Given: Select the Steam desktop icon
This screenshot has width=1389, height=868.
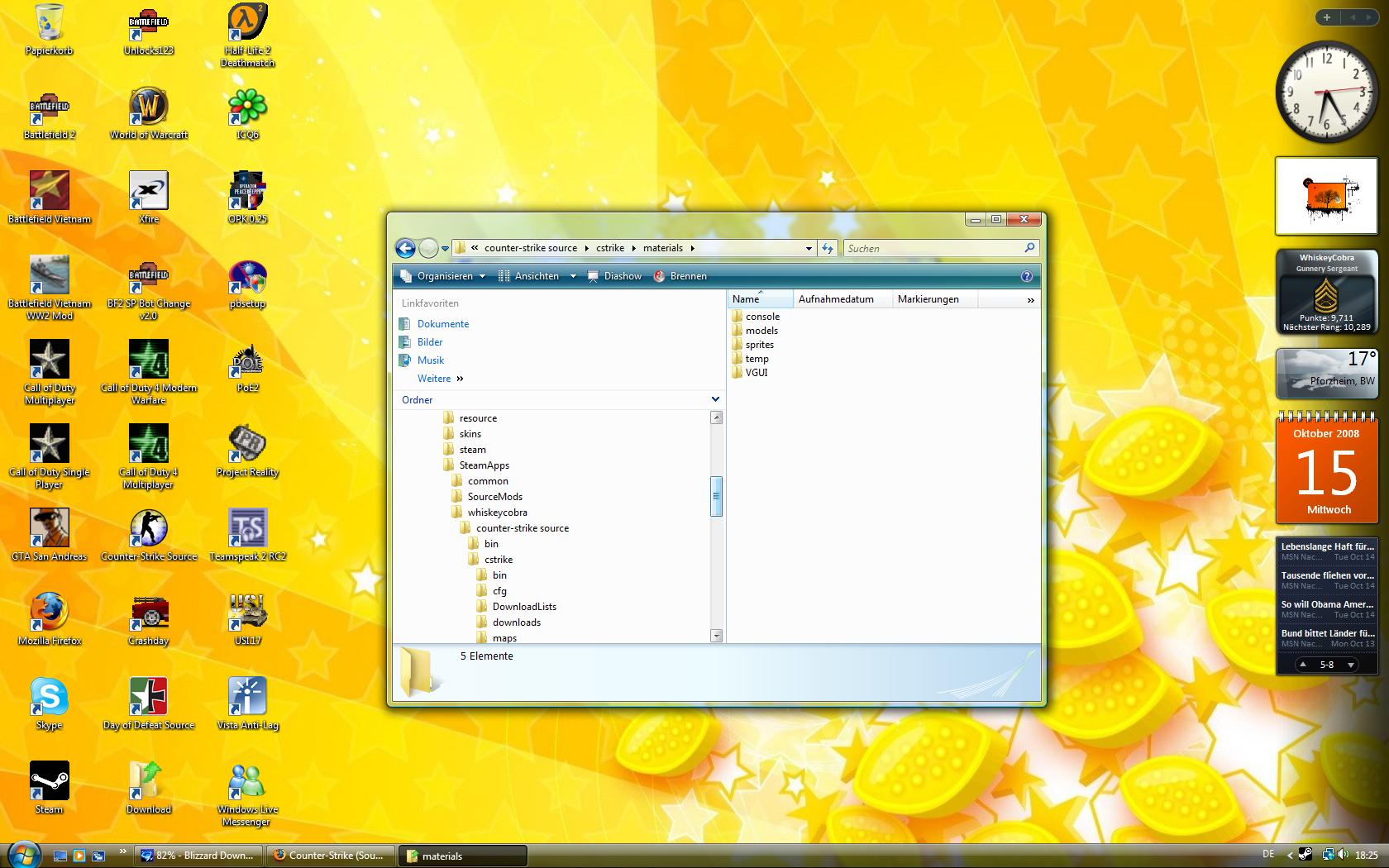Looking at the screenshot, I should coord(49,789).
